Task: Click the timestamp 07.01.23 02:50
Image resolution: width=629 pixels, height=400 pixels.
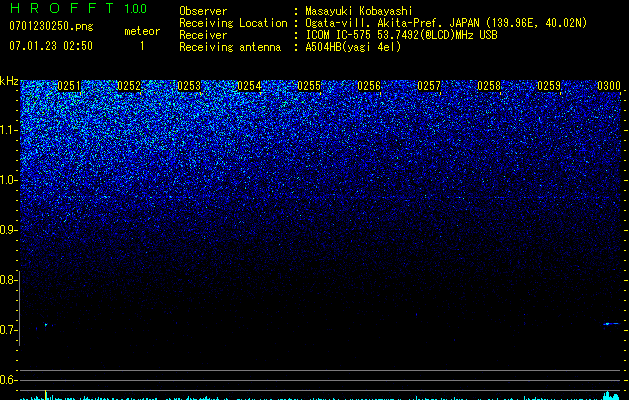Action: (x=51, y=46)
